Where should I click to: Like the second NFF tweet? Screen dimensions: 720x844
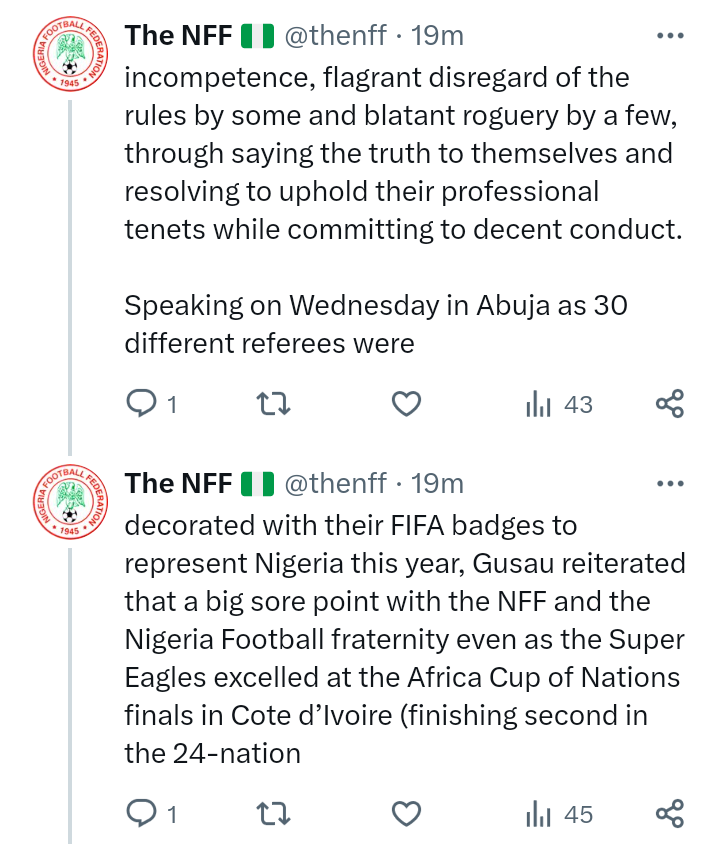click(405, 814)
